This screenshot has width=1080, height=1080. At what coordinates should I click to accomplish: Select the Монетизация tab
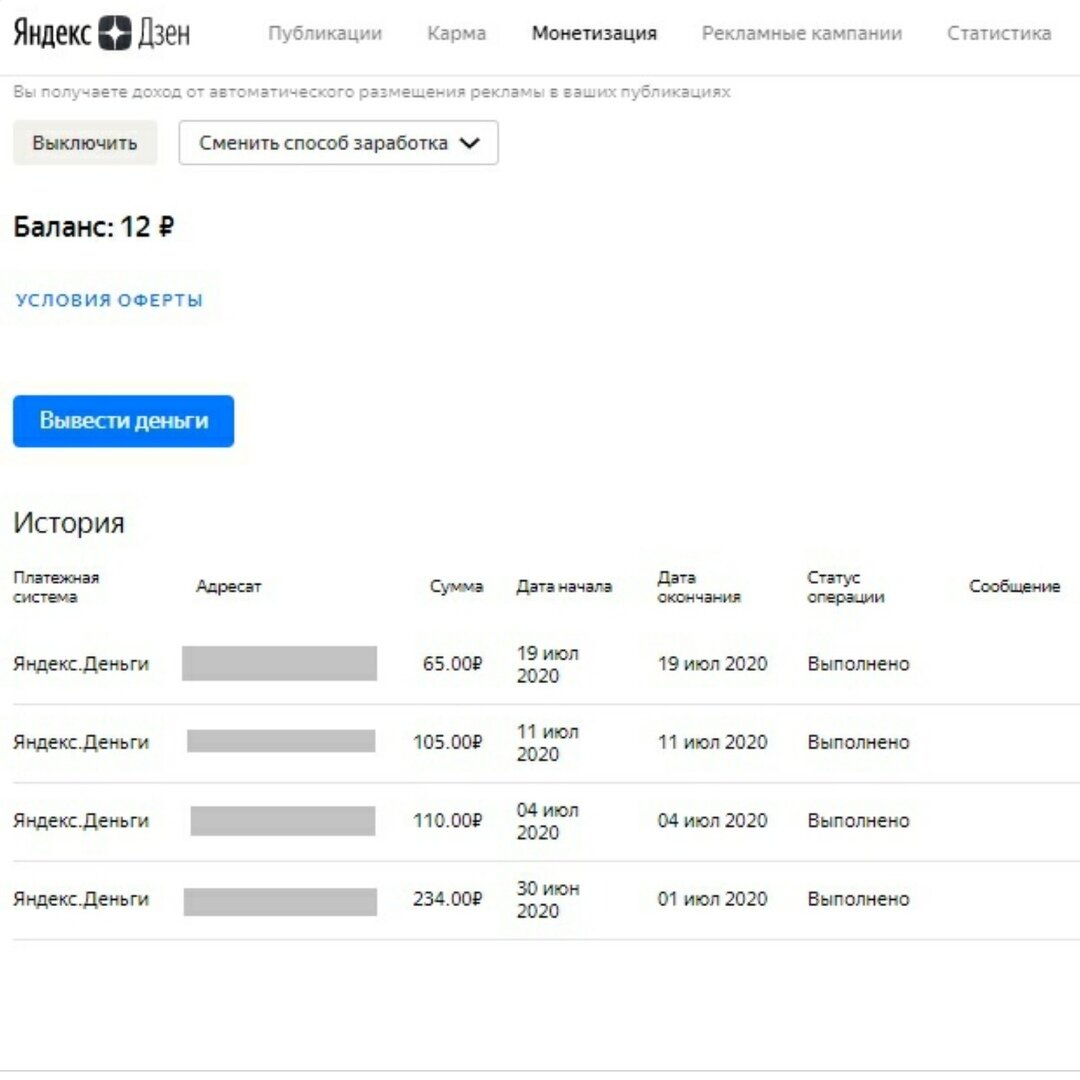pyautogui.click(x=594, y=33)
